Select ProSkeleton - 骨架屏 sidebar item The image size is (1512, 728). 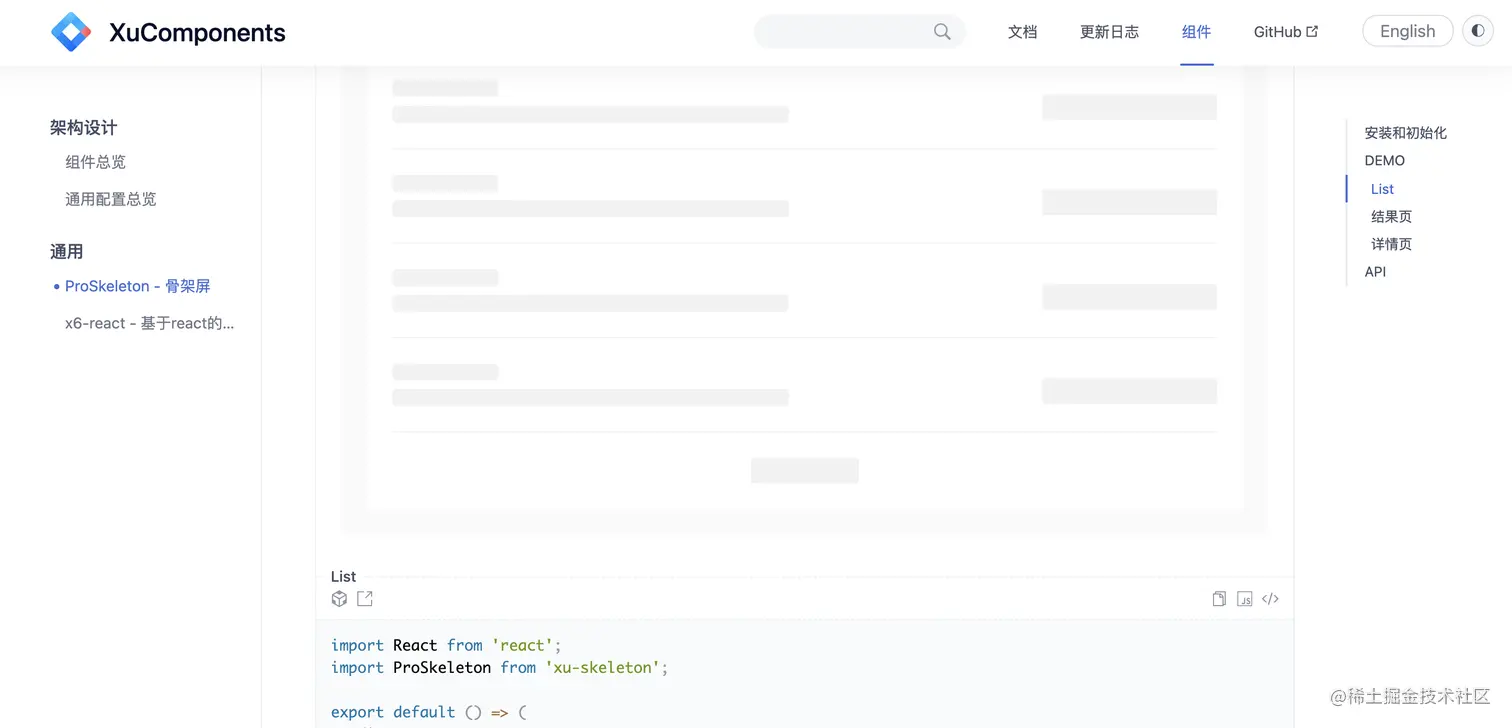[138, 286]
